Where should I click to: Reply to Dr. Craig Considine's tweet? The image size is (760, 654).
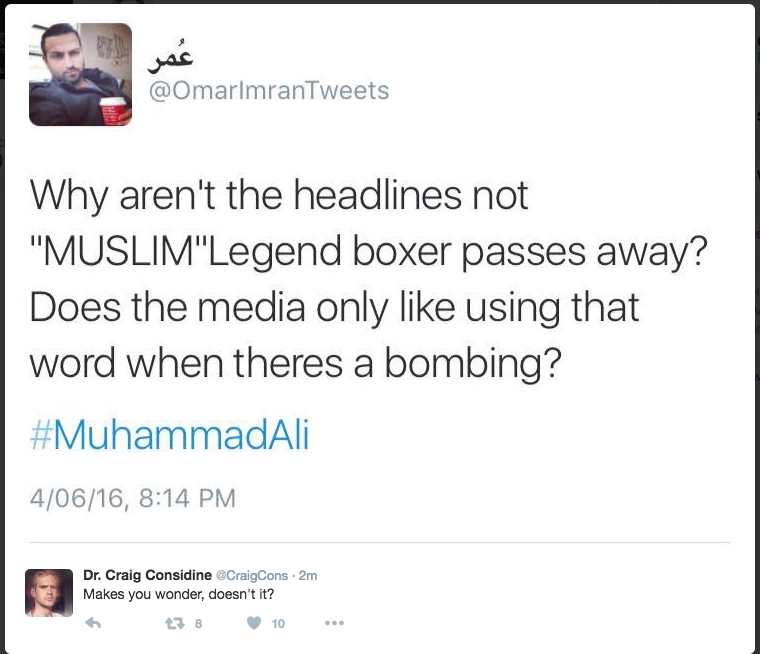point(93,623)
